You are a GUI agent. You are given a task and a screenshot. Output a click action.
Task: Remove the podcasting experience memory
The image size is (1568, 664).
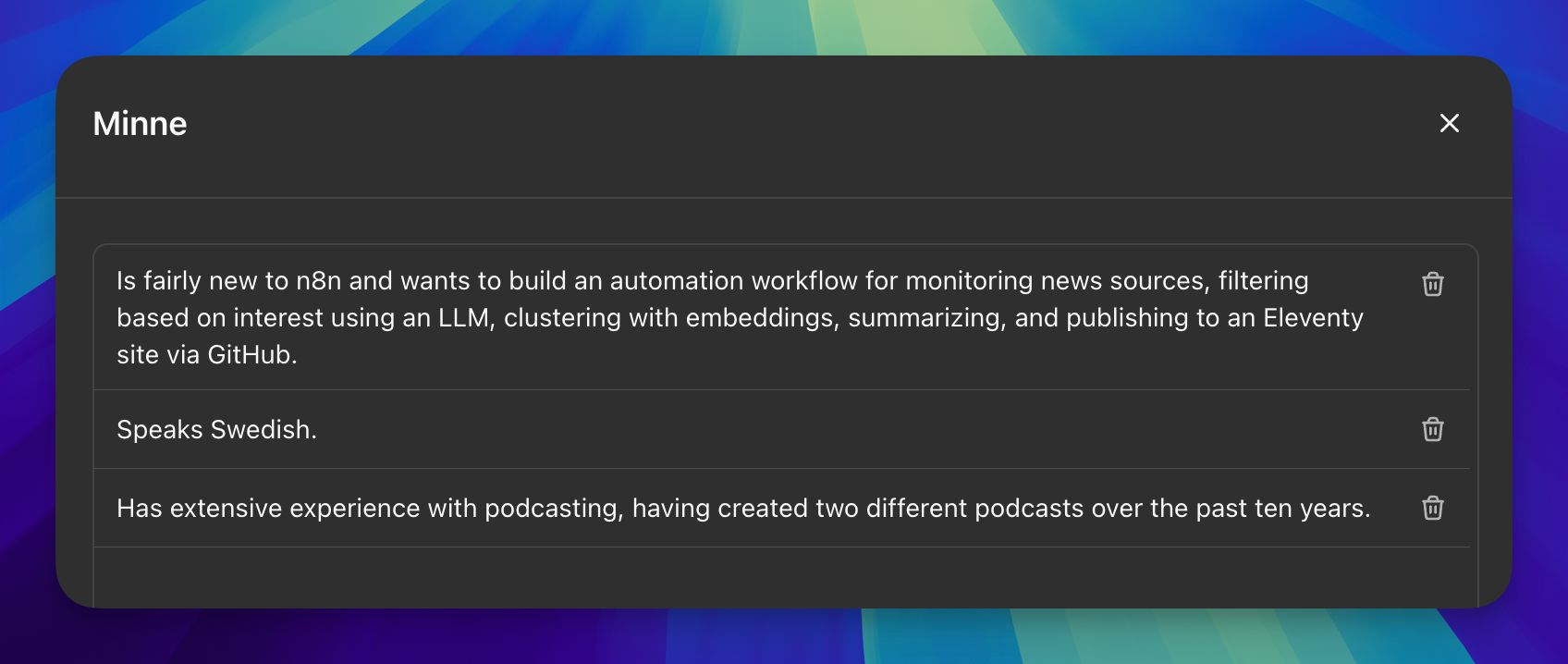(1432, 508)
